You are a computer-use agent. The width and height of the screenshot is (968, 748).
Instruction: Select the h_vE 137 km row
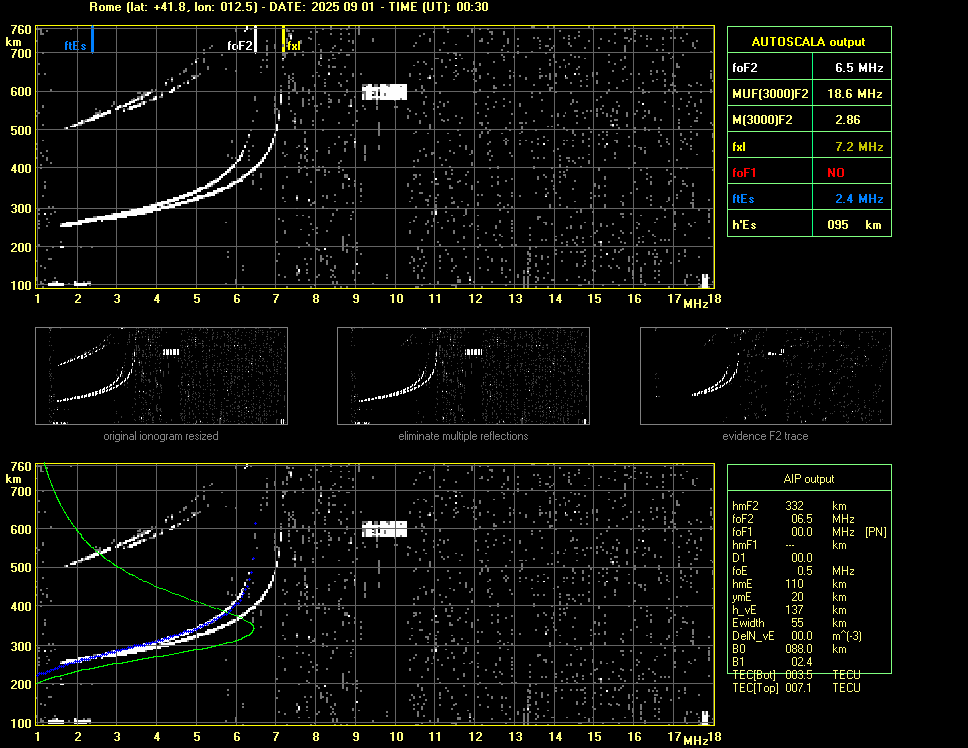point(790,609)
